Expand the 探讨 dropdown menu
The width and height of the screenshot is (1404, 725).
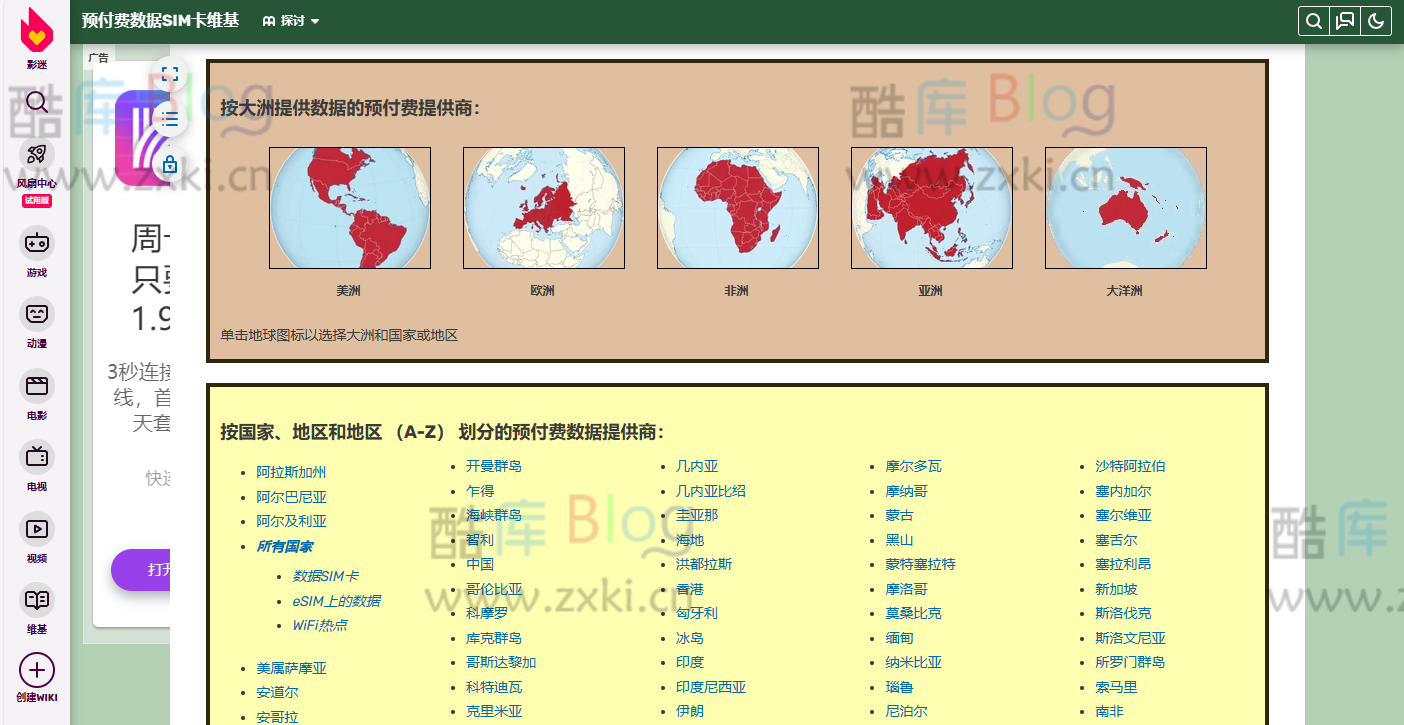coord(291,20)
